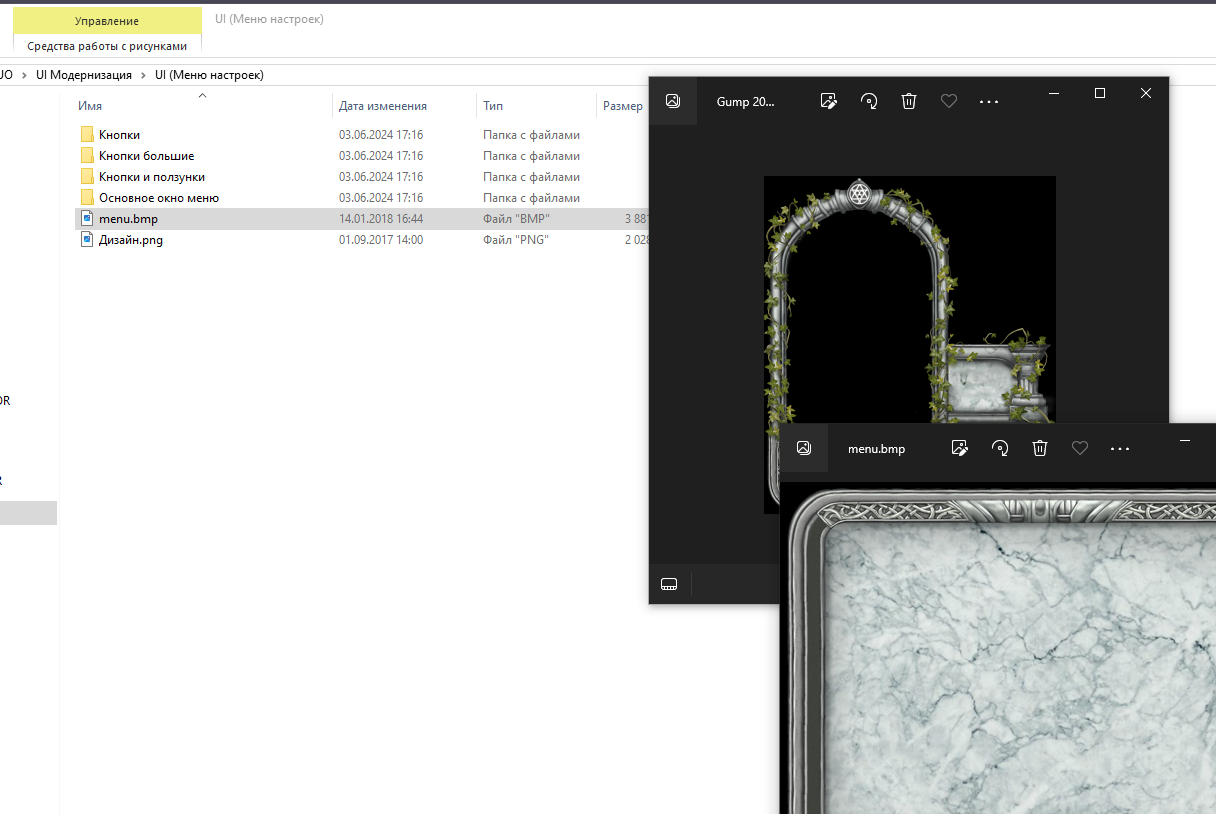
Task: Select Средства работы с рисунками tab
Action: point(107,46)
